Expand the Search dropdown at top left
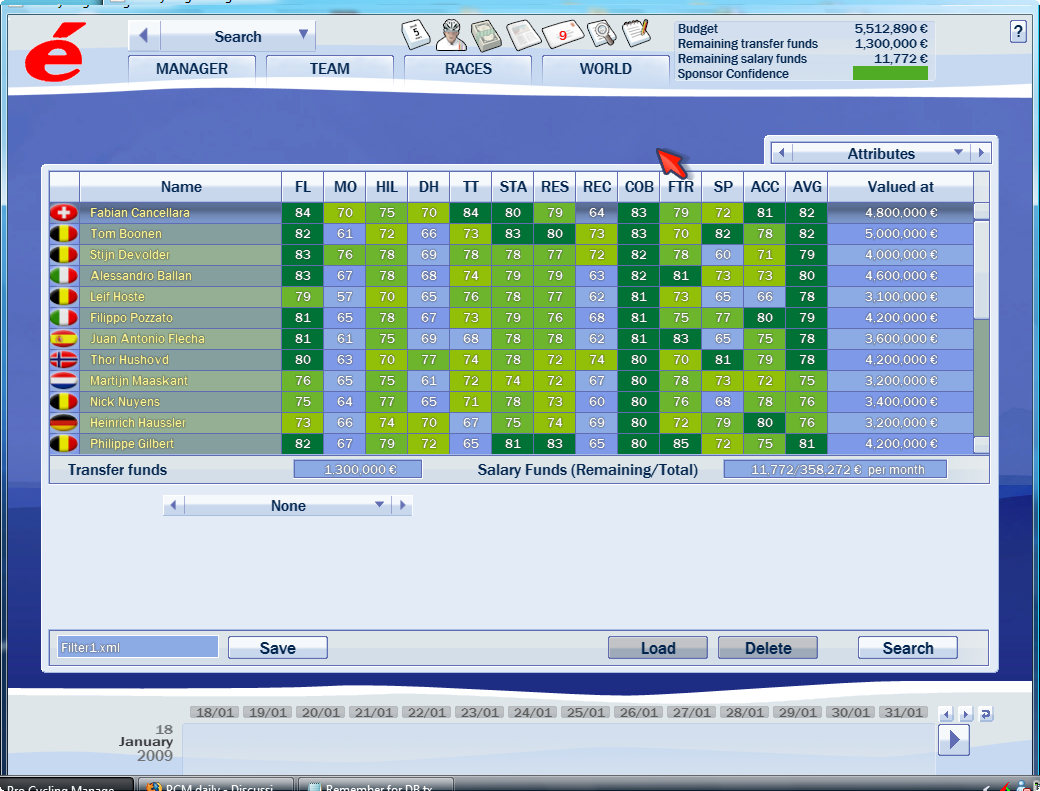This screenshot has width=1040, height=791. [x=303, y=36]
